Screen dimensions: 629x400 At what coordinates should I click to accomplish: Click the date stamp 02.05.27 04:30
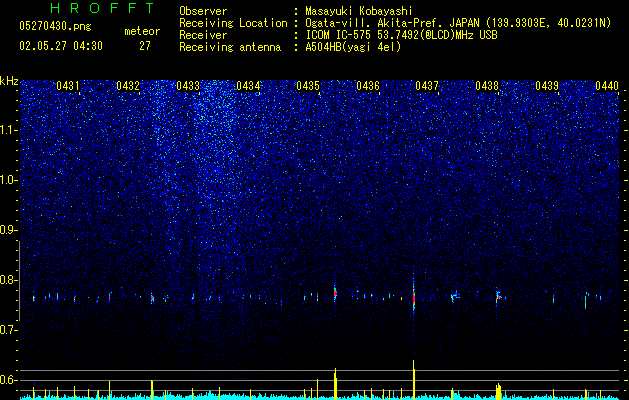pyautogui.click(x=61, y=46)
